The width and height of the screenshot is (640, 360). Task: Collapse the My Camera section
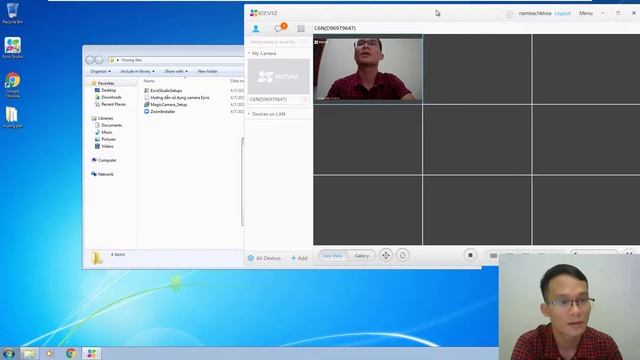click(249, 53)
